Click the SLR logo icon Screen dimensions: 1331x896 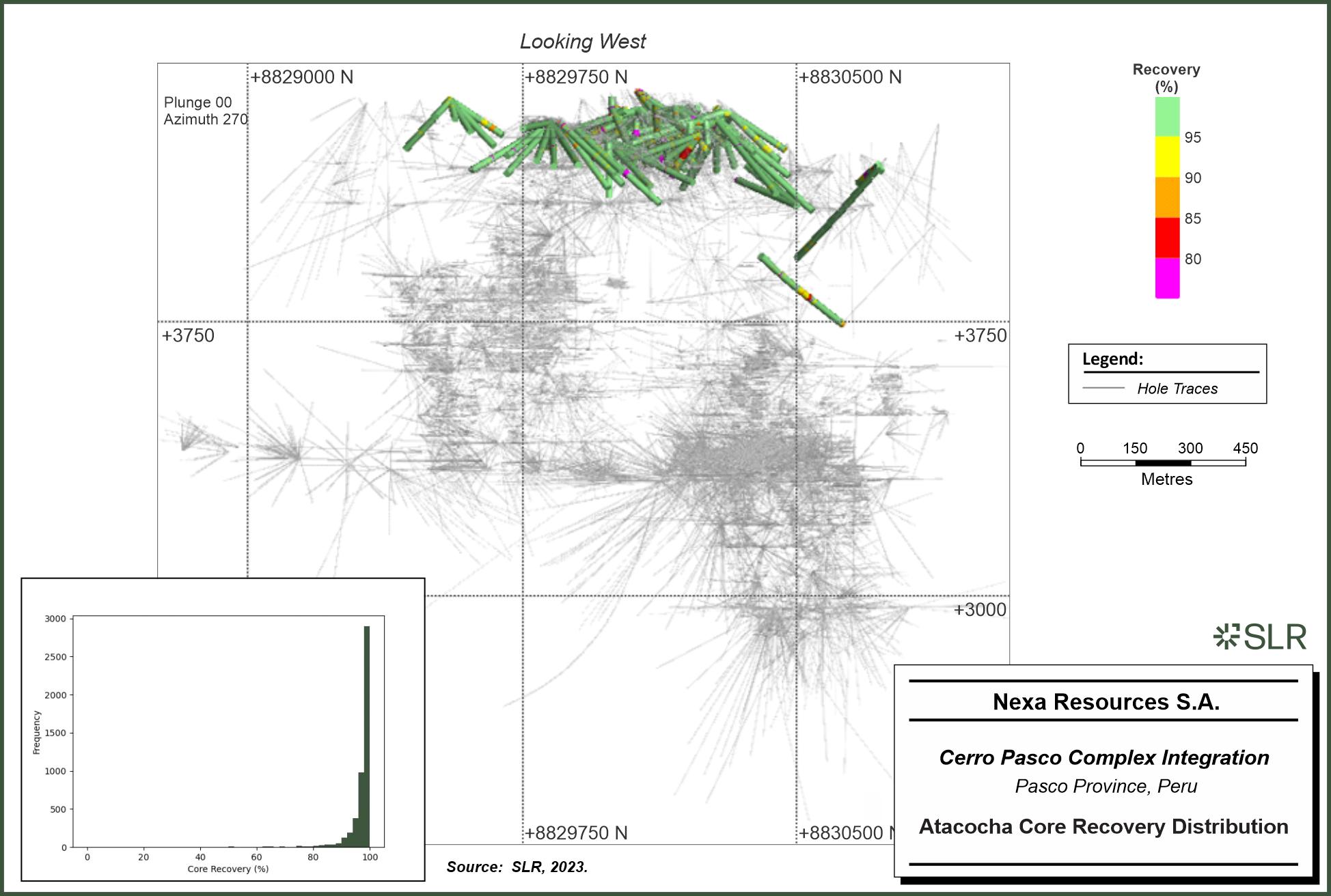1226,636
